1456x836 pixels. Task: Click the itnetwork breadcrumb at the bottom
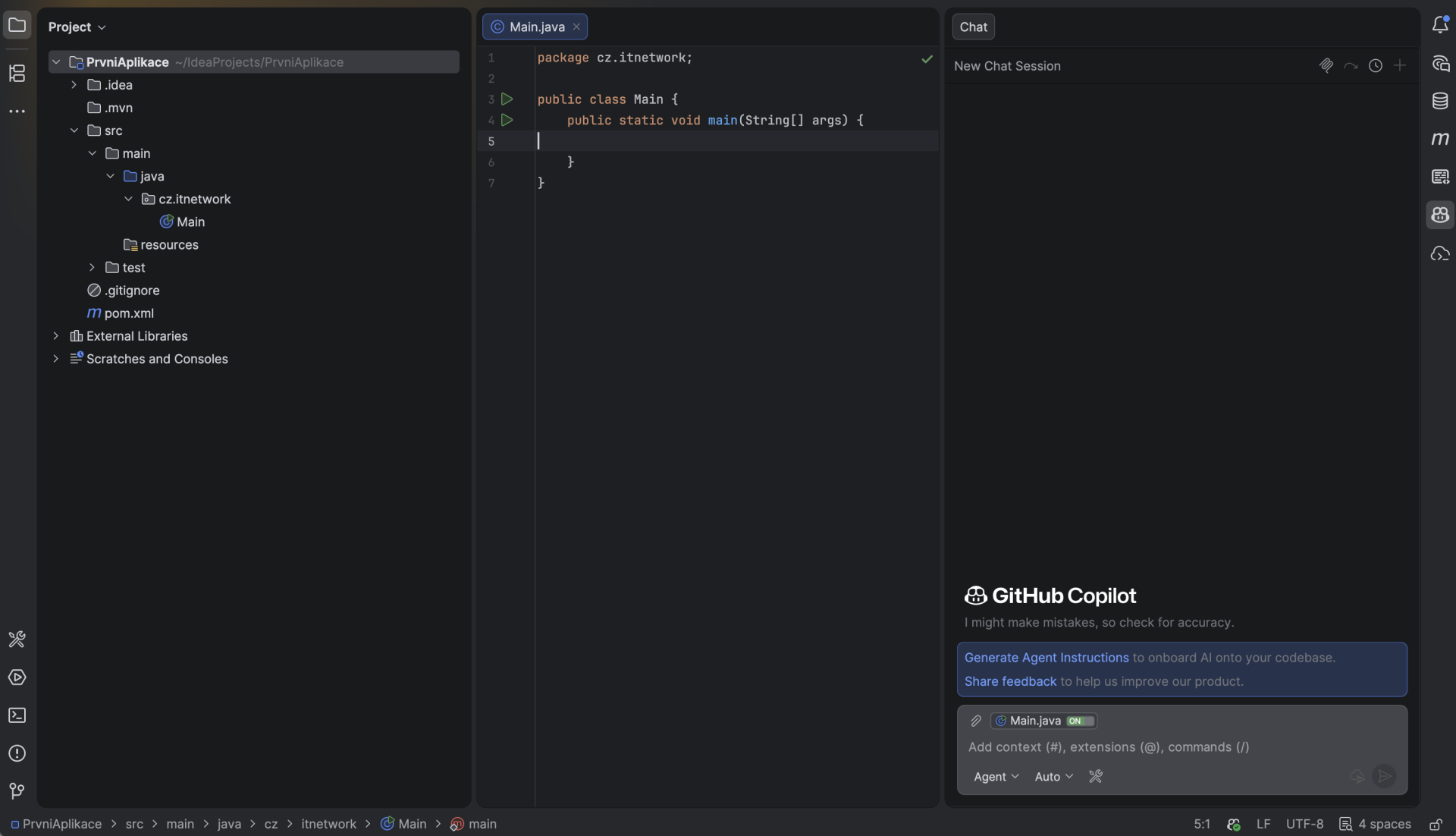(329, 824)
